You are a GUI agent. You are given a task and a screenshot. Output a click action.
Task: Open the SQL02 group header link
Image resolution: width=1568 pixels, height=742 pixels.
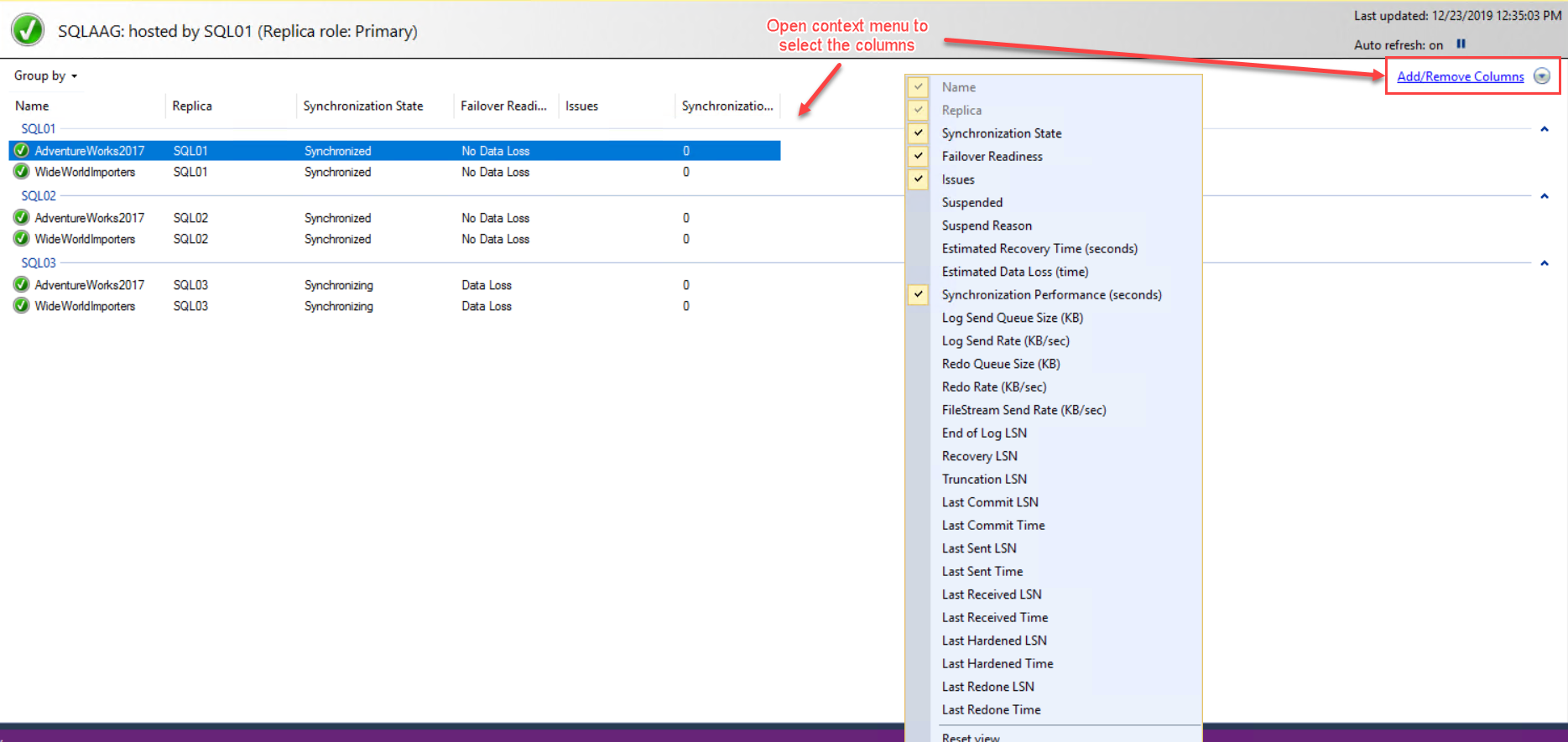coord(39,196)
